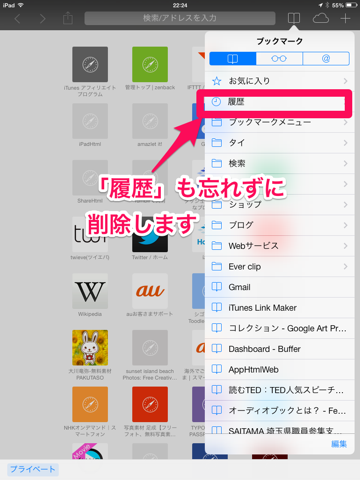This screenshot has height=480, width=360.
Task: Toggle プライベート private browsing
Action: (x=33, y=469)
